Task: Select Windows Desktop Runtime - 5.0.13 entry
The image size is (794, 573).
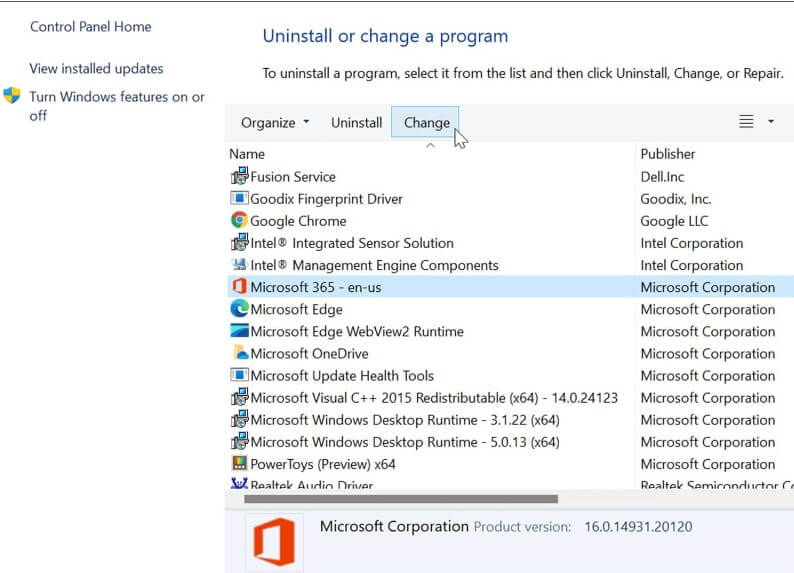Action: pyautogui.click(x=405, y=442)
